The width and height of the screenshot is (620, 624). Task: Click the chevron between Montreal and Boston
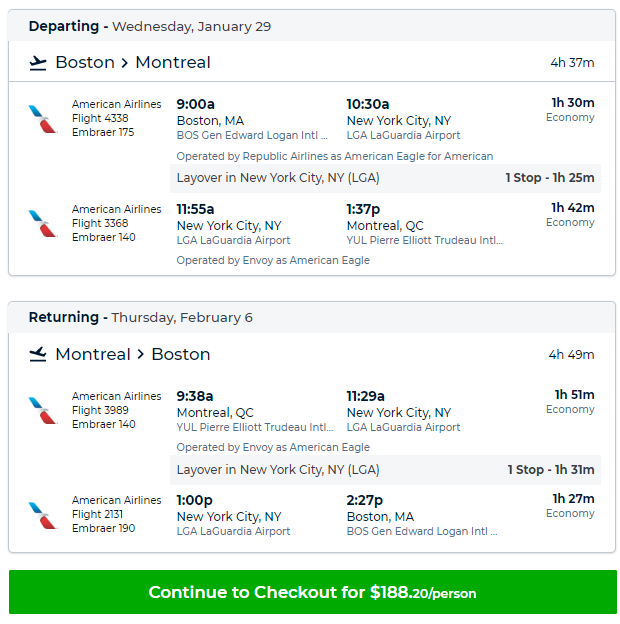pyautogui.click(x=140, y=354)
